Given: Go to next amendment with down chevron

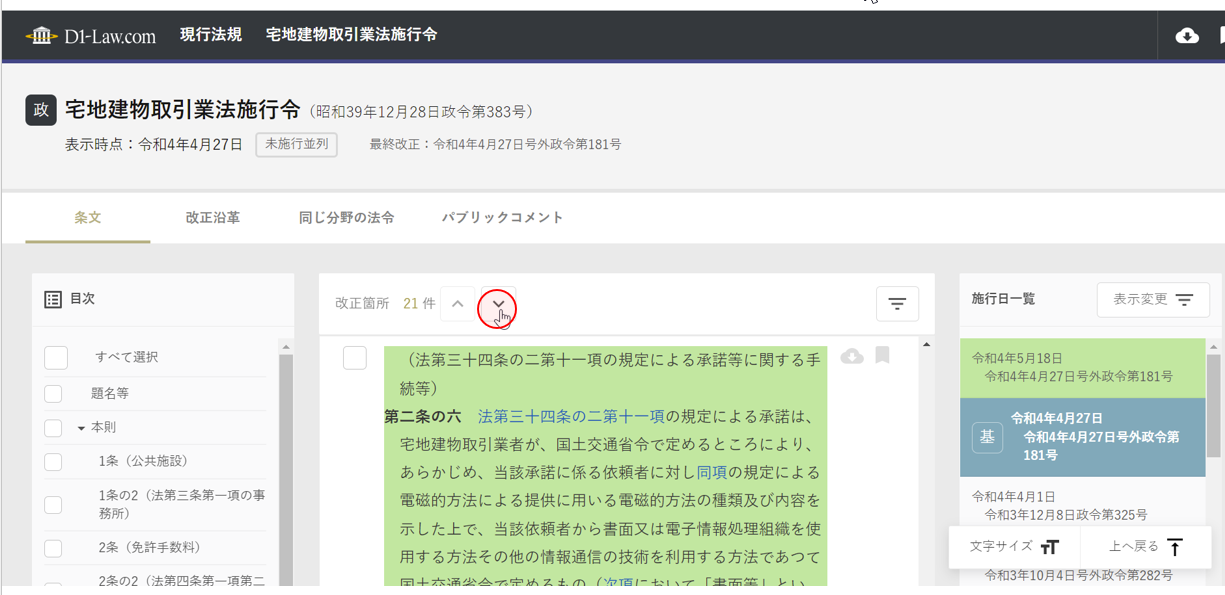Looking at the screenshot, I should [x=498, y=304].
